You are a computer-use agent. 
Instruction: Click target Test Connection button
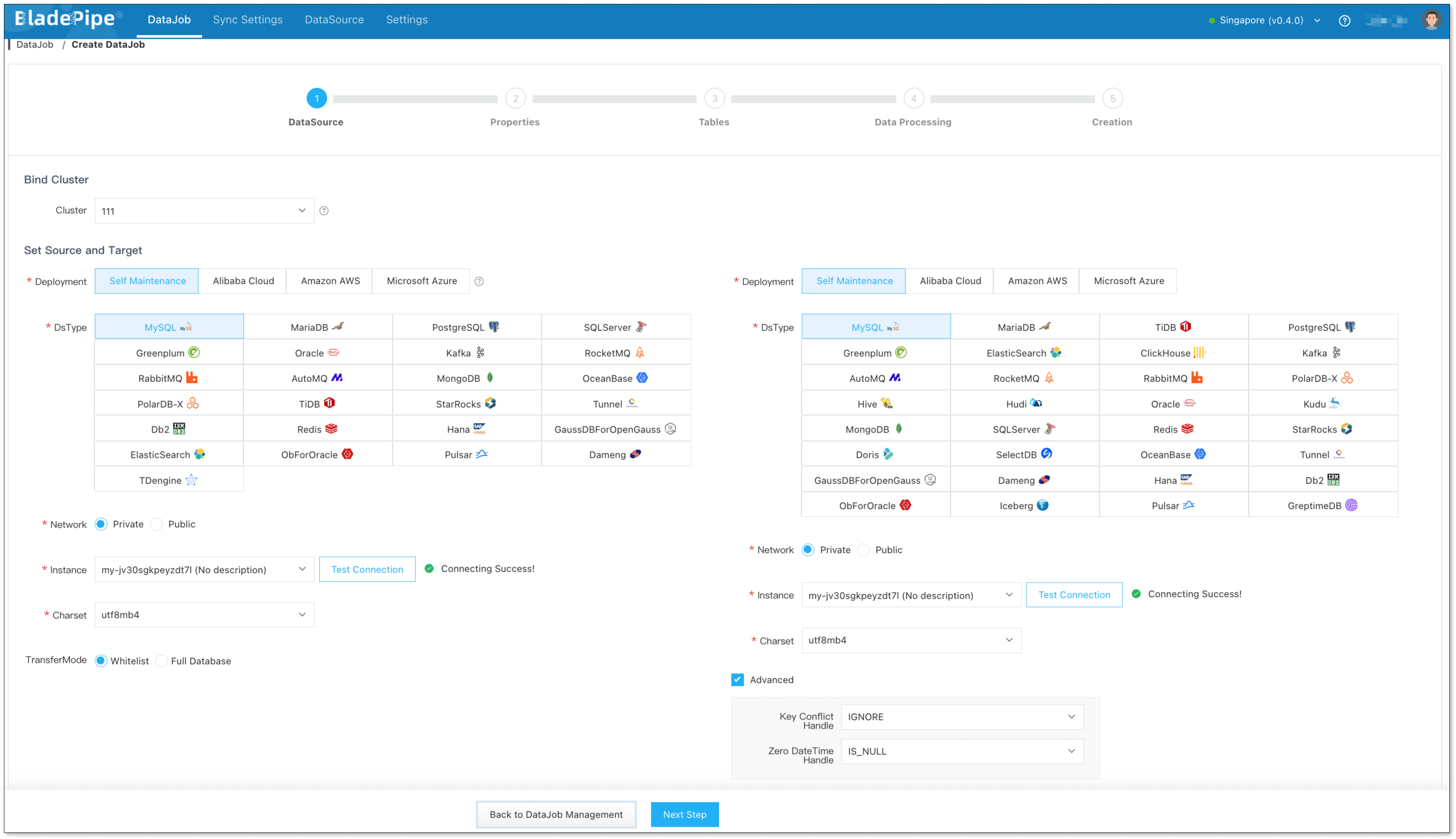[1074, 595]
